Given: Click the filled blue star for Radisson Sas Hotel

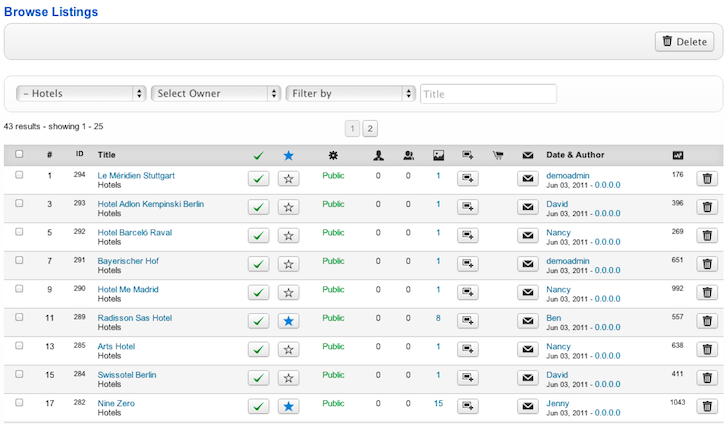Looking at the screenshot, I should [x=288, y=321].
